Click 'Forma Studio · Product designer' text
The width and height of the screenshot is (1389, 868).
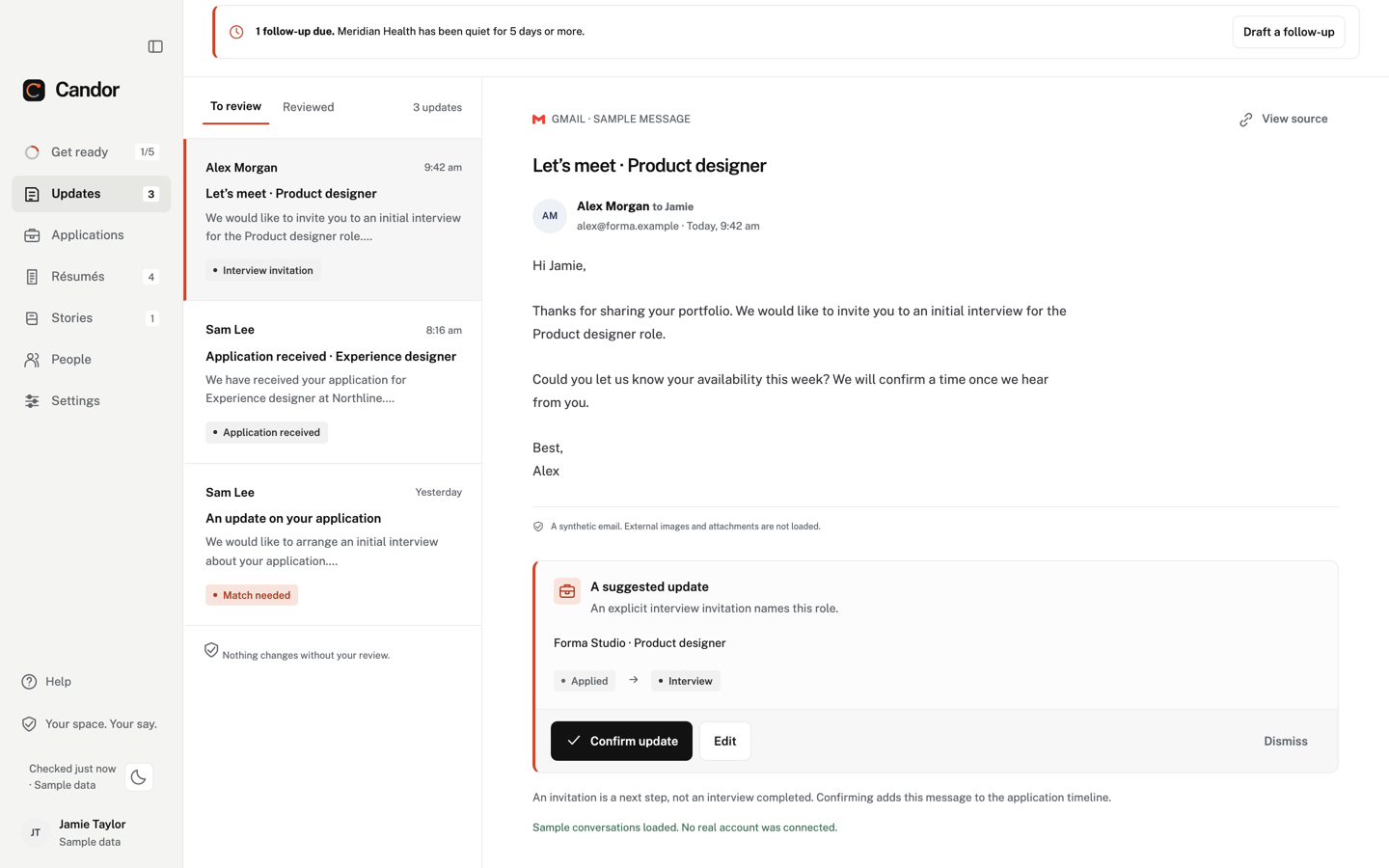tap(640, 643)
